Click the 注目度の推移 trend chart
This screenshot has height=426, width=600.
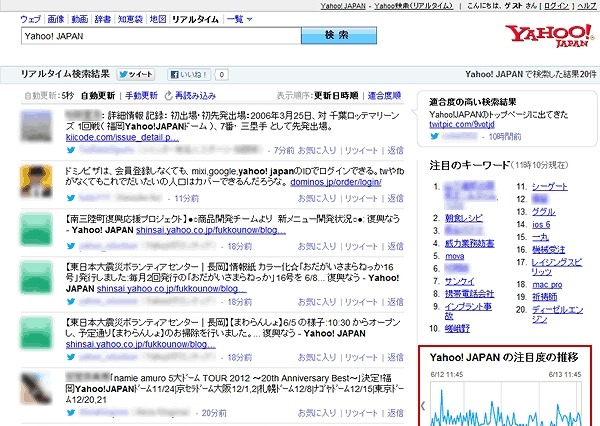(505, 402)
